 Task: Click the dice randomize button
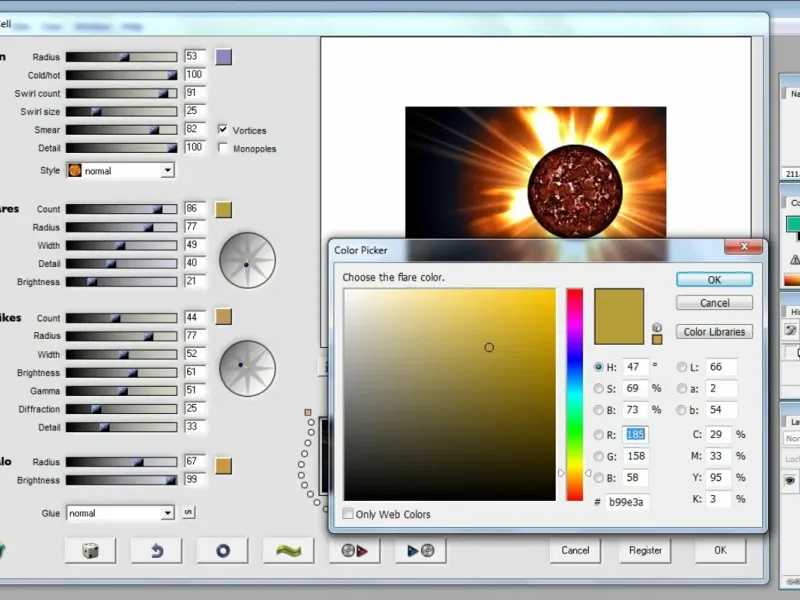pyautogui.click(x=90, y=550)
